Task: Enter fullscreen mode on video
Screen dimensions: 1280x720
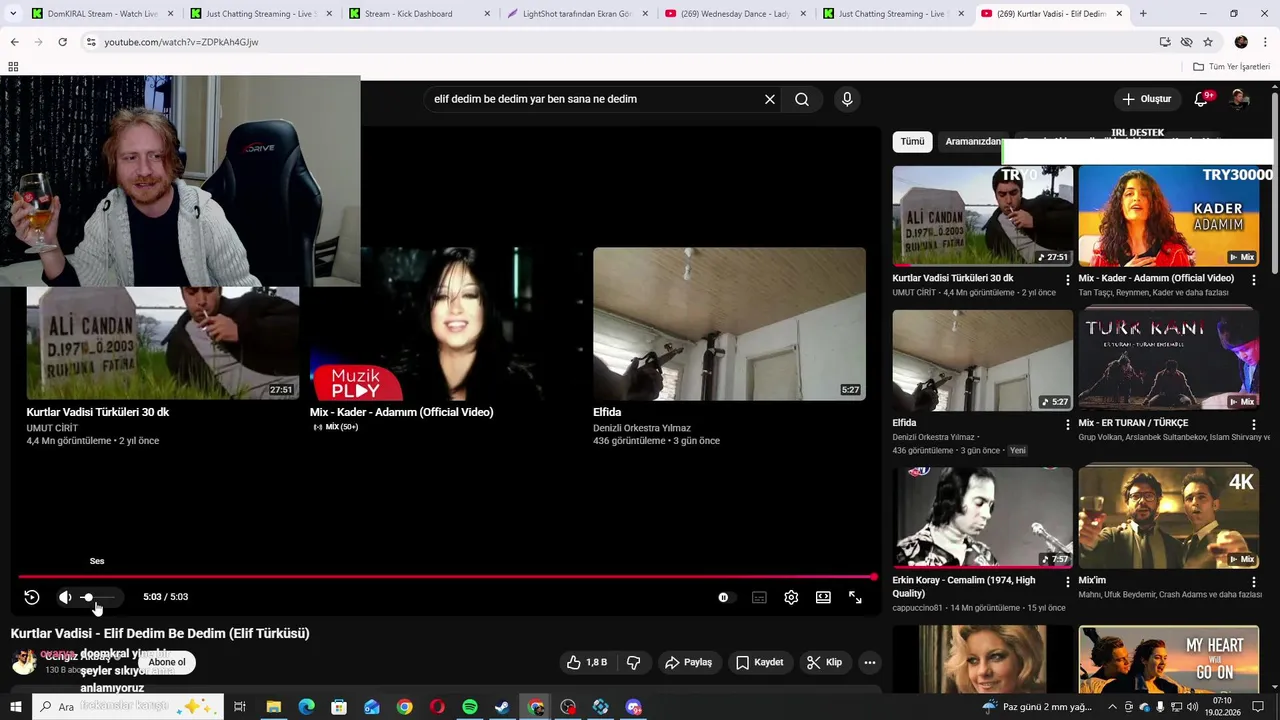Action: 855,597
